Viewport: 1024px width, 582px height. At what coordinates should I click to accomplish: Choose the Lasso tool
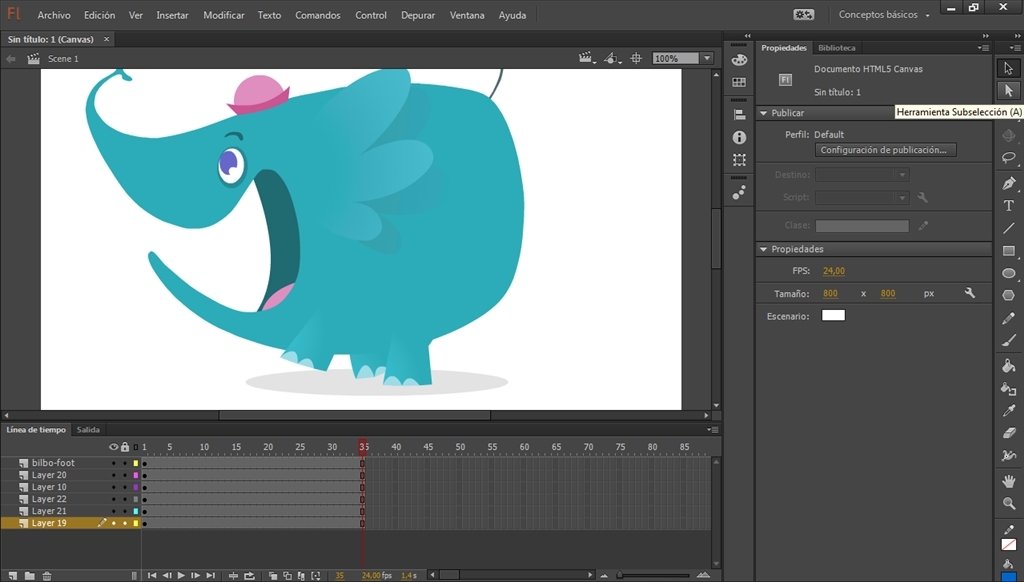tap(1008, 157)
